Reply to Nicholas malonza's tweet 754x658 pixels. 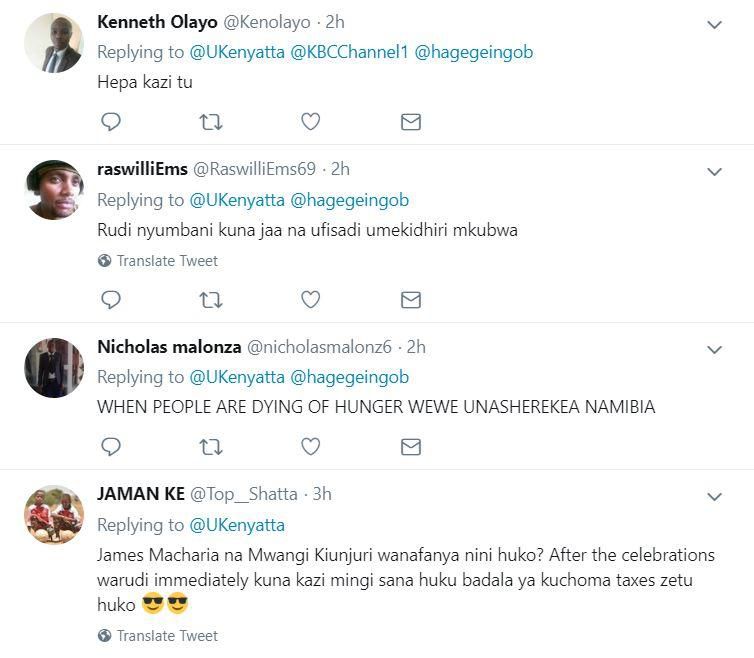coord(111,446)
